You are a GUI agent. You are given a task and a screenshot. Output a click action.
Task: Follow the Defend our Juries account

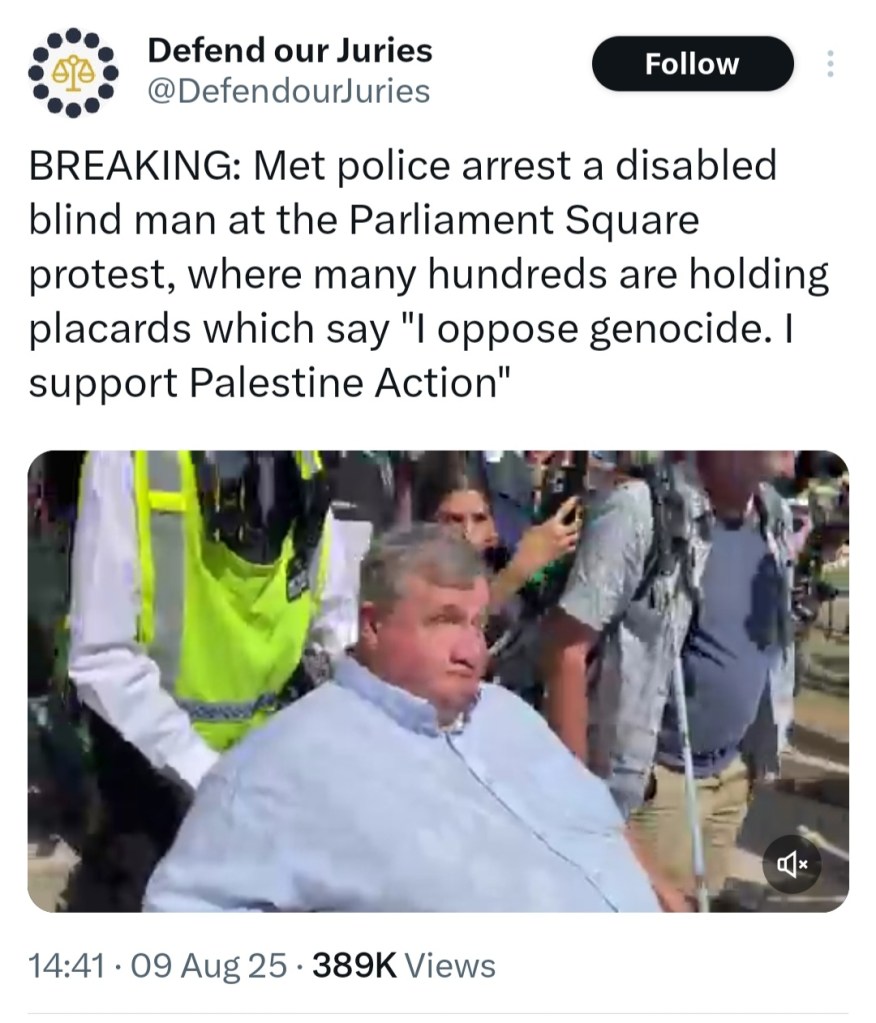pos(692,64)
